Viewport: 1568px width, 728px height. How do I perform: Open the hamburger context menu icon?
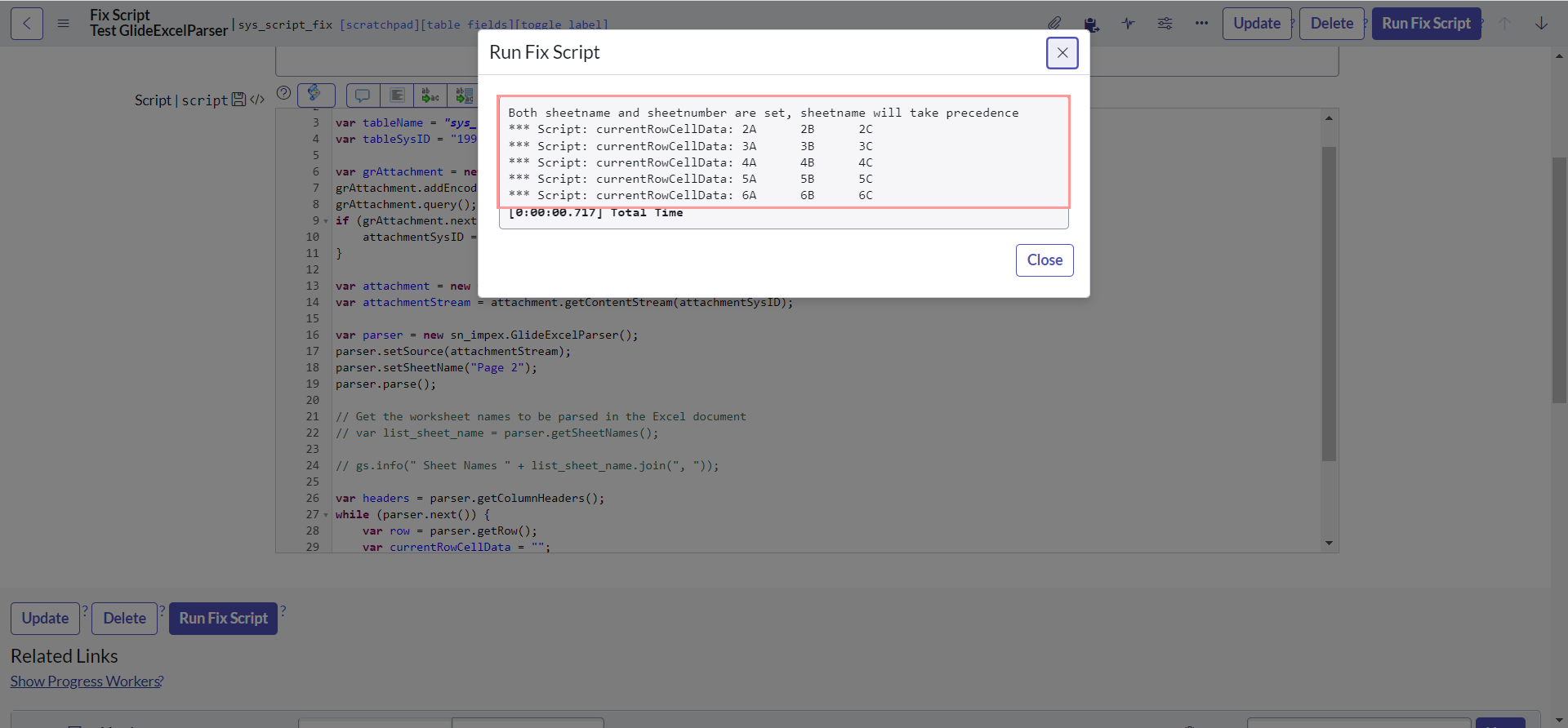pyautogui.click(x=63, y=24)
